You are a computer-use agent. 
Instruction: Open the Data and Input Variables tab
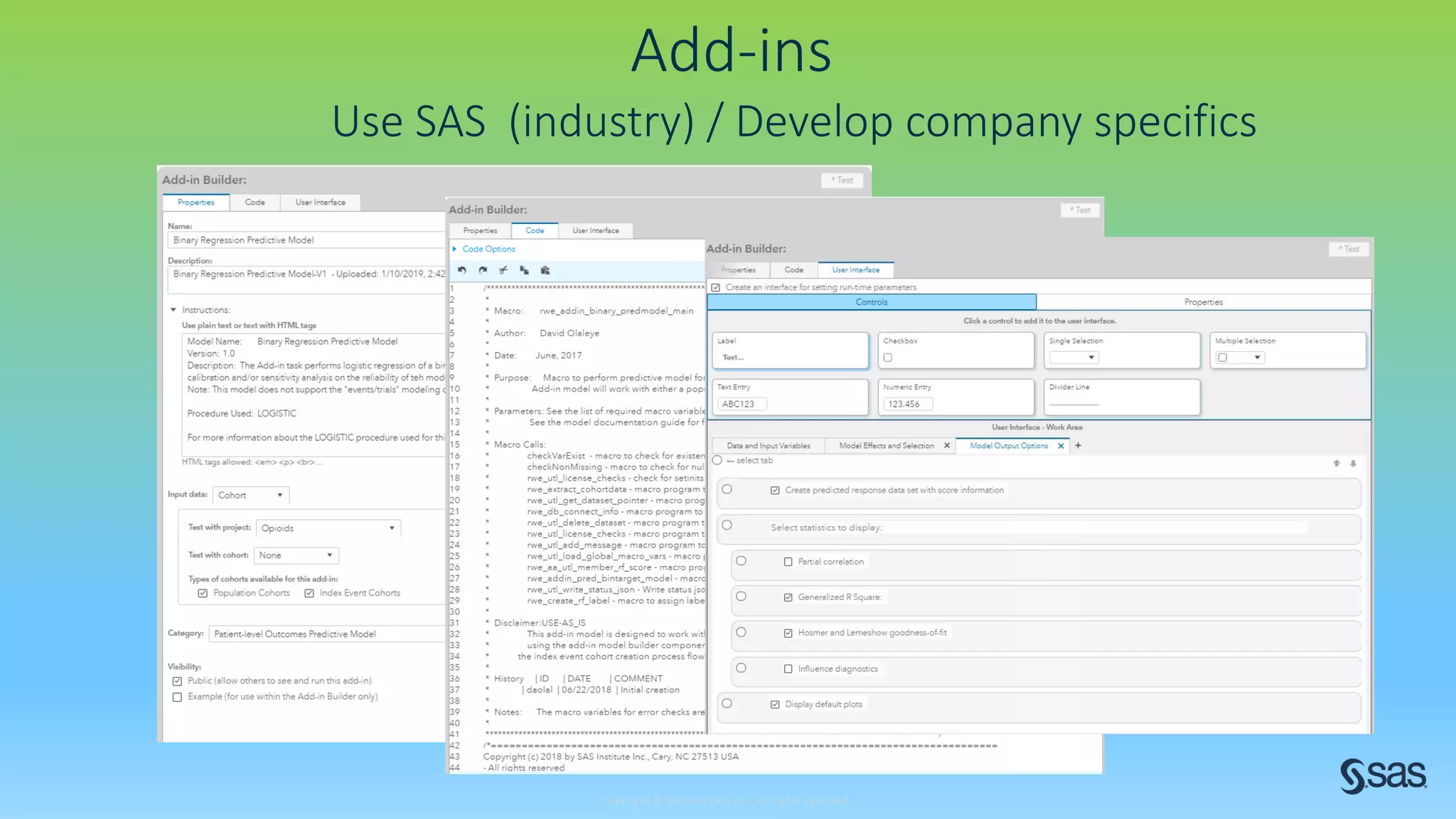click(x=769, y=446)
